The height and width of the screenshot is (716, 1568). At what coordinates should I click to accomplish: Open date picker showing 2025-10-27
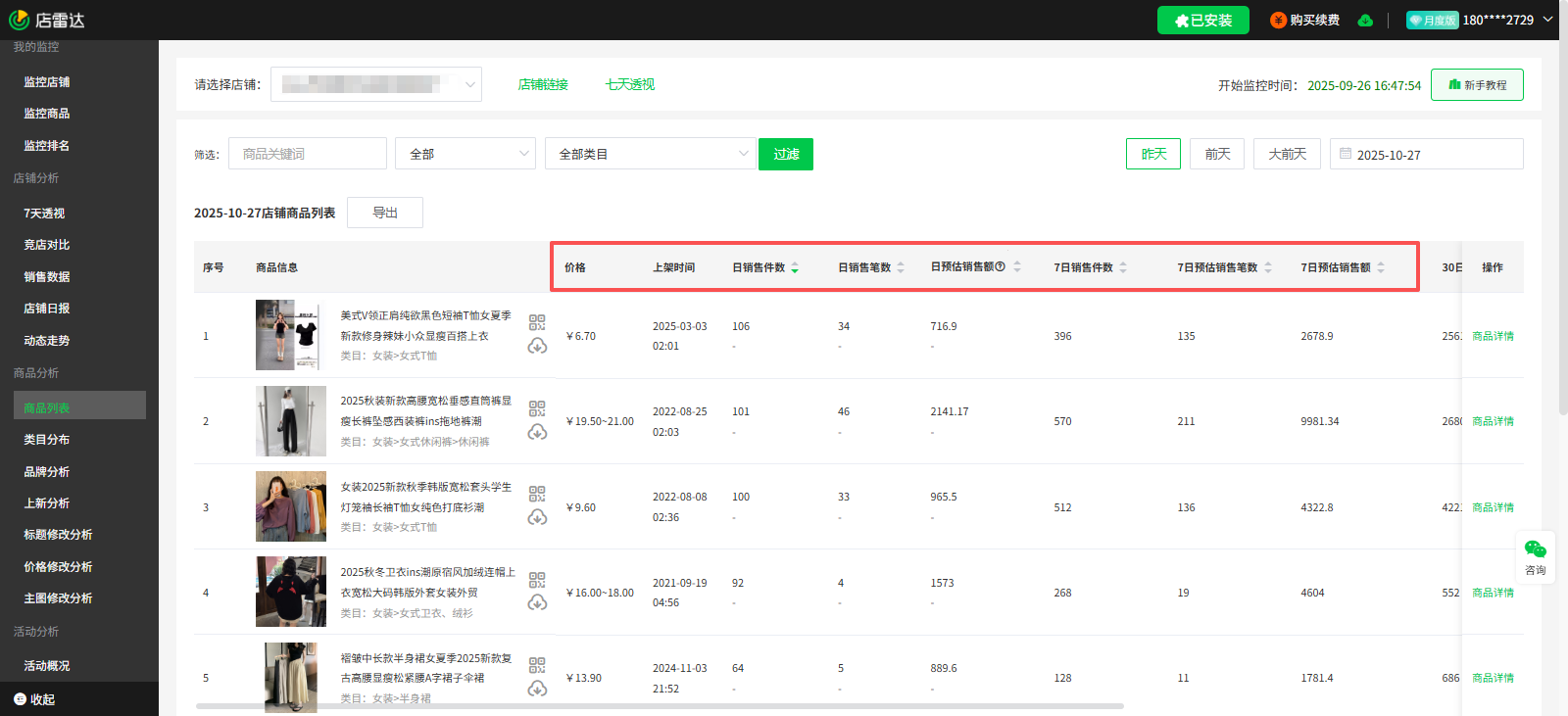point(1427,154)
